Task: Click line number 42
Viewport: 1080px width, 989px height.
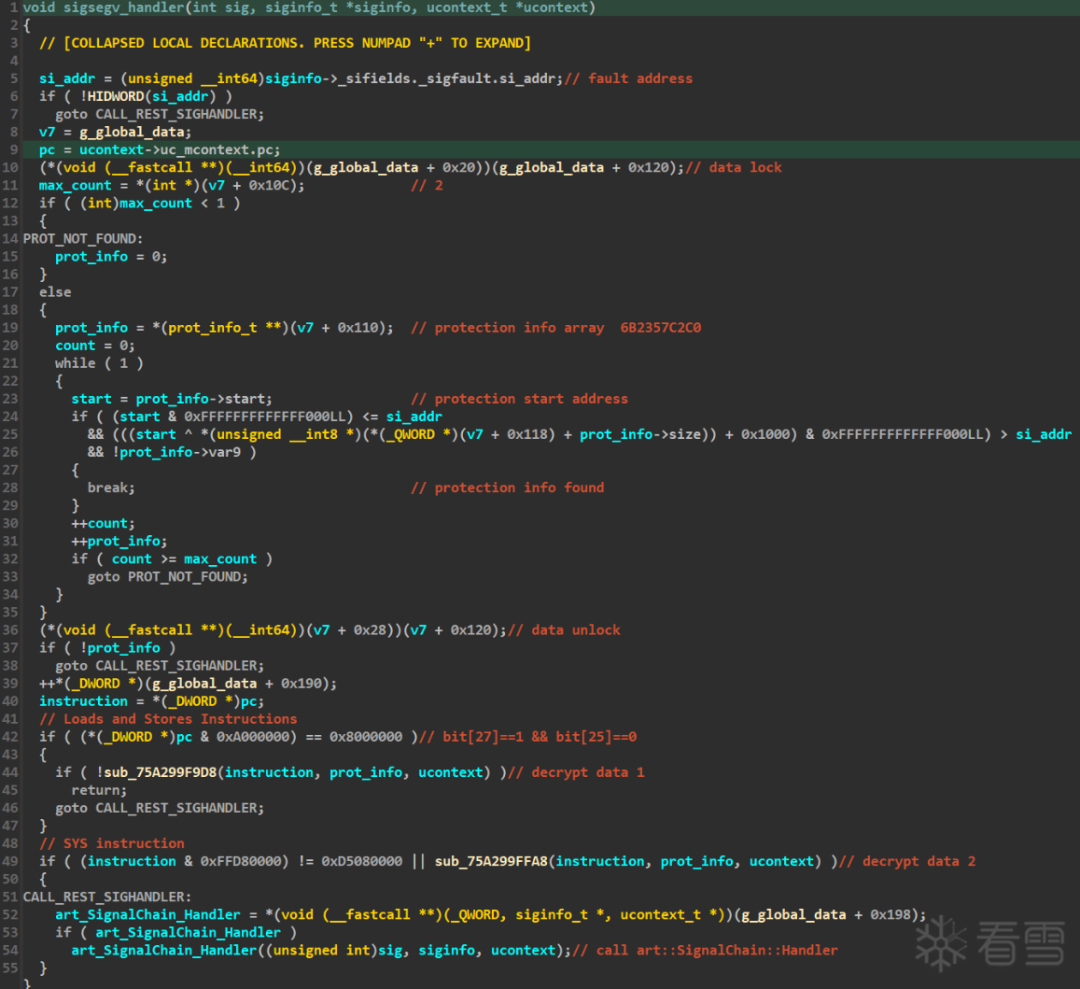Action: click(10, 736)
